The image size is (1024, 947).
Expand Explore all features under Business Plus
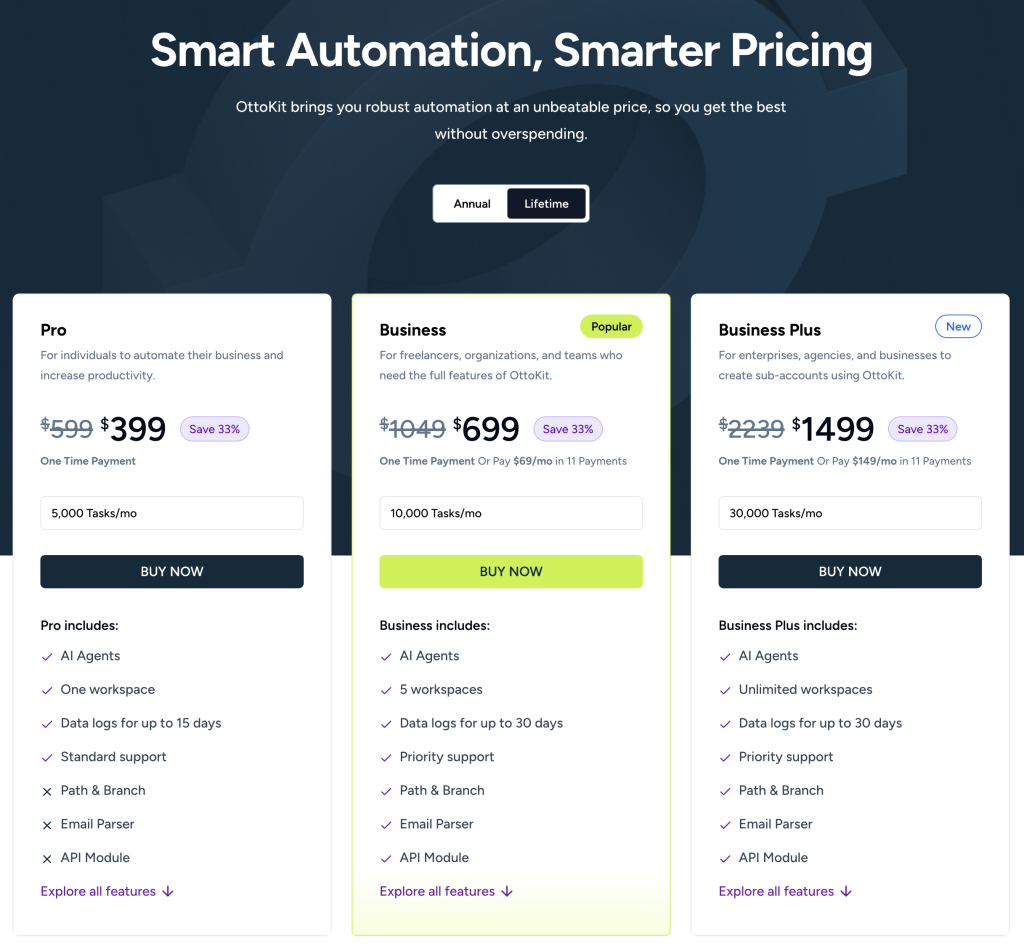pyautogui.click(x=785, y=891)
